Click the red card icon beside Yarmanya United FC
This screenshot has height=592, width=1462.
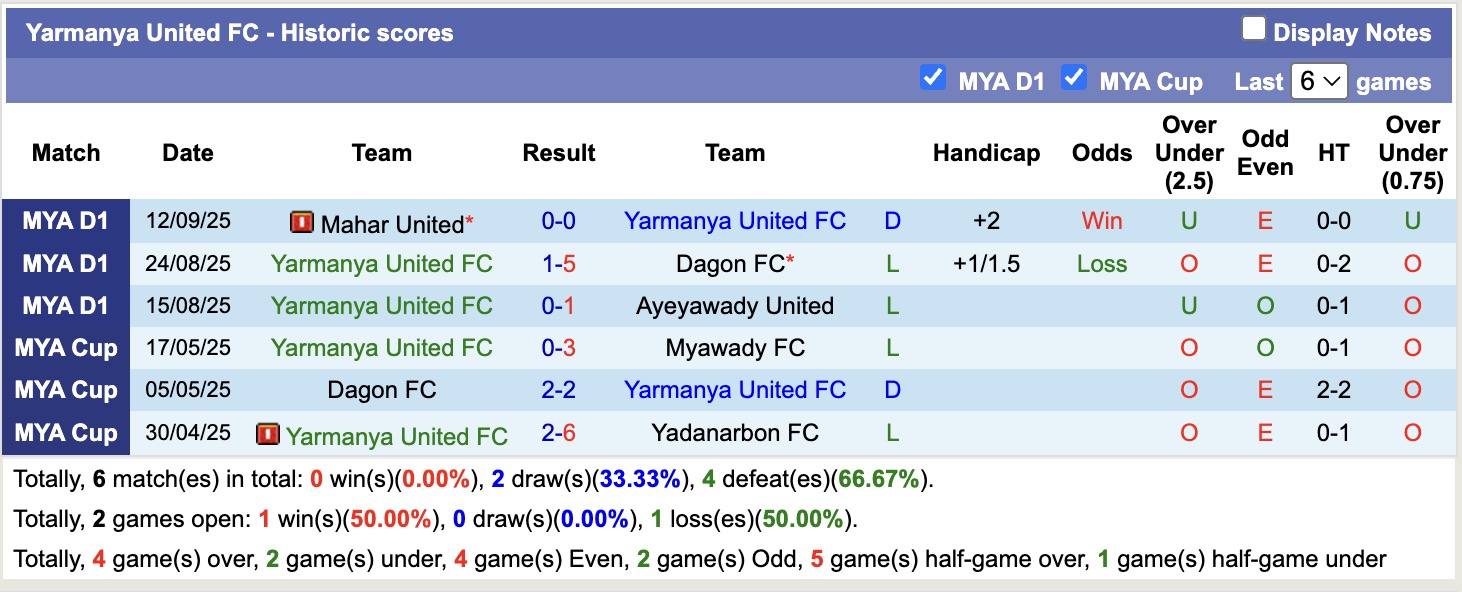click(268, 434)
